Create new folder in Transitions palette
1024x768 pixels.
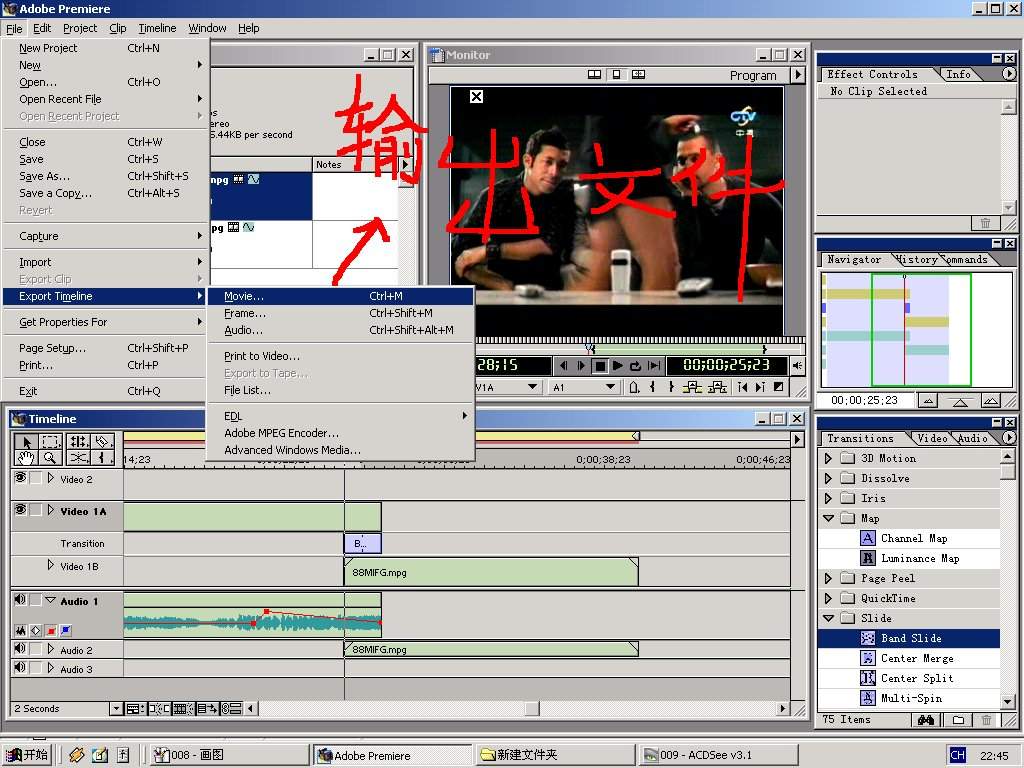pos(958,720)
